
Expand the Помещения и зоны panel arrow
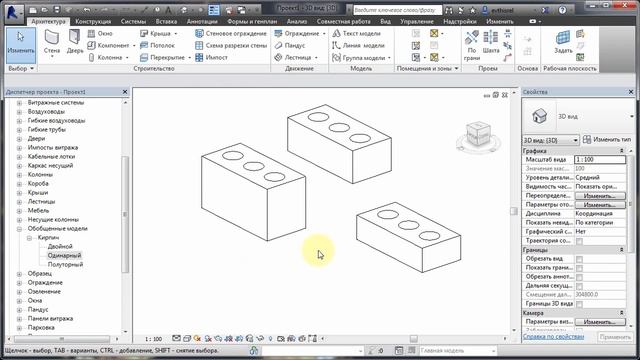(456, 69)
